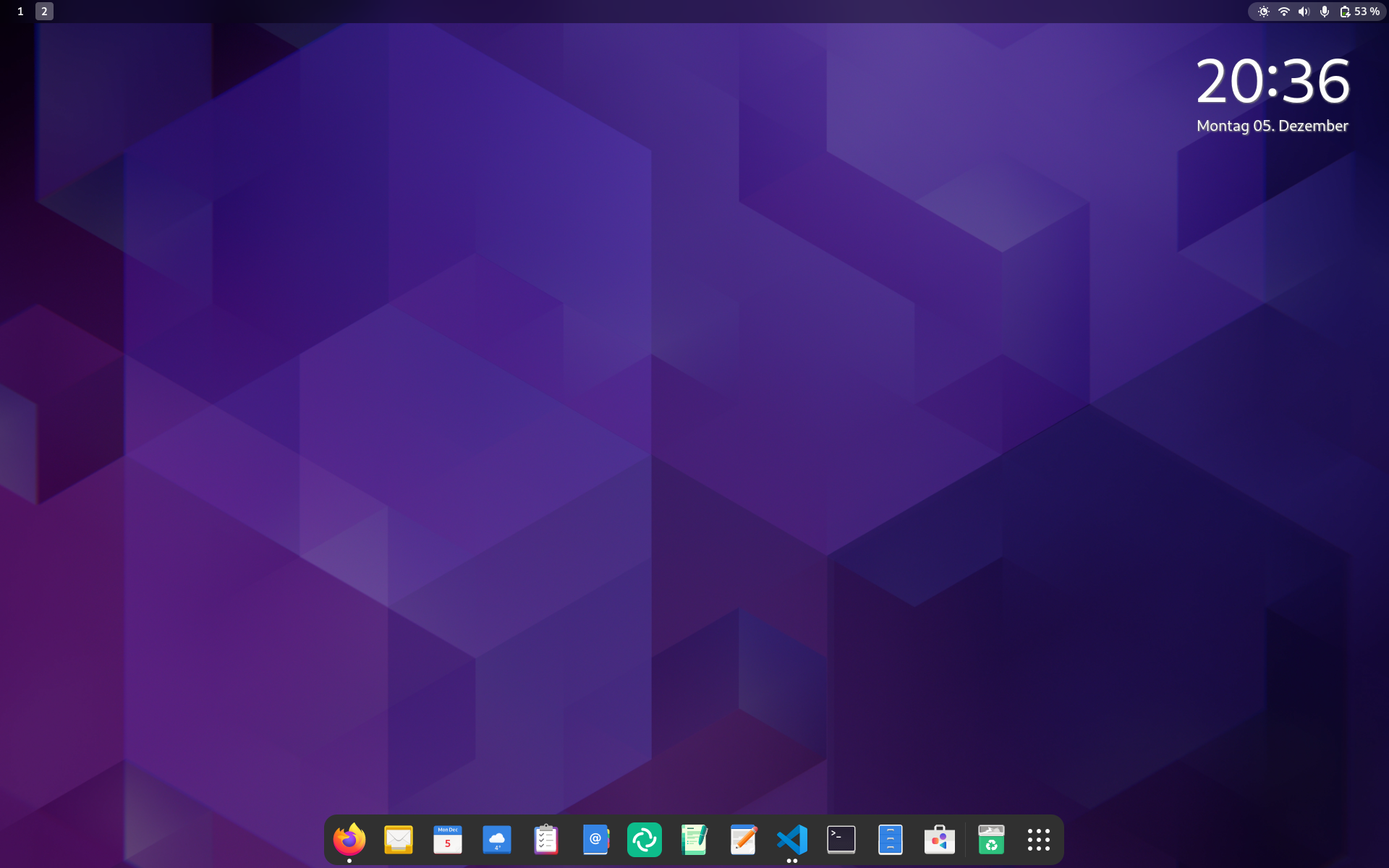Open the Terminal from the dock
This screenshot has height=868, width=1389.
[841, 840]
